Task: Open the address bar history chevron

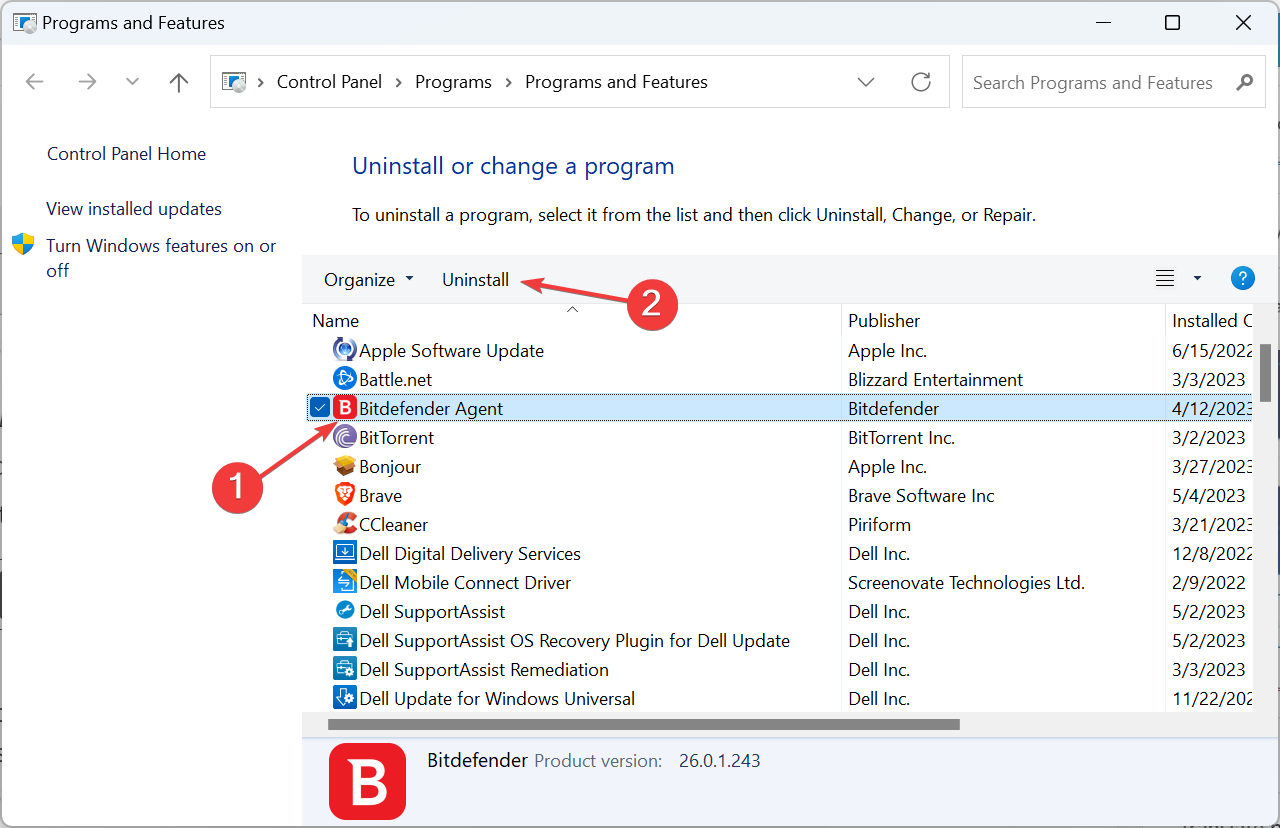Action: (866, 82)
